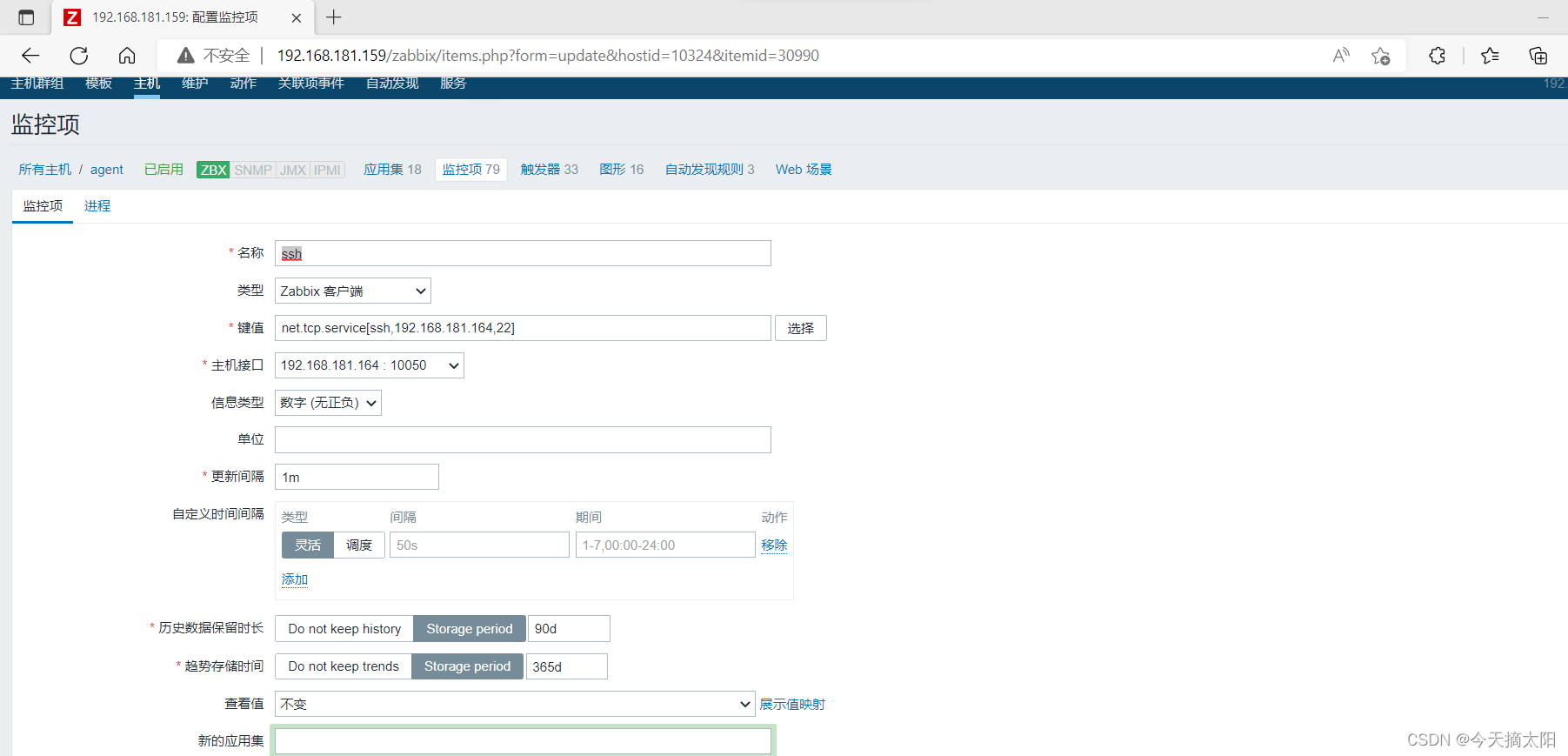Switch to the 进程 tab
Image resolution: width=1568 pixels, height=756 pixels.
point(97,206)
